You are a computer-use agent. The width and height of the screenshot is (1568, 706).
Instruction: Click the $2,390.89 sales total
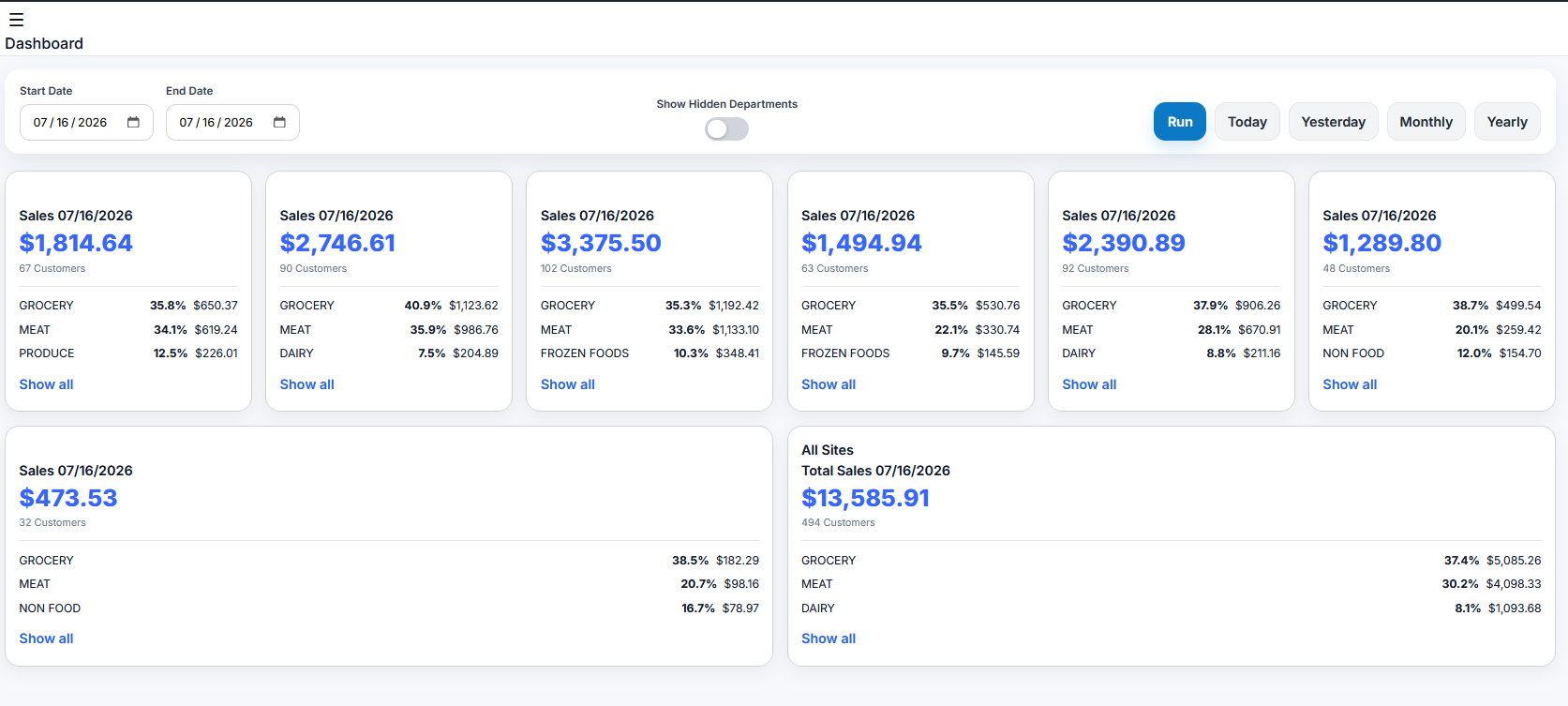tap(1124, 243)
